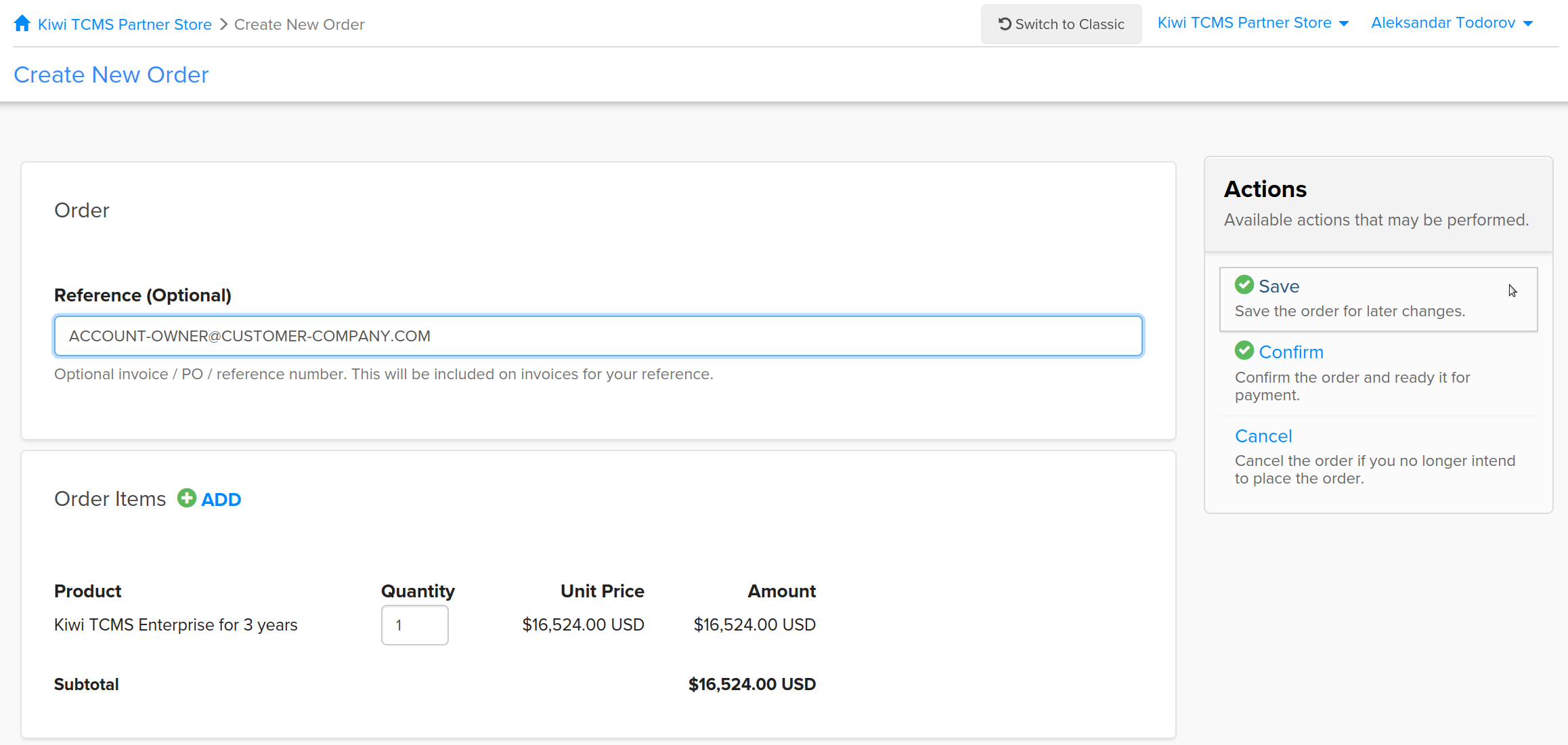1568x745 pixels.
Task: Focus the Reference (Optional) input field
Action: [598, 336]
